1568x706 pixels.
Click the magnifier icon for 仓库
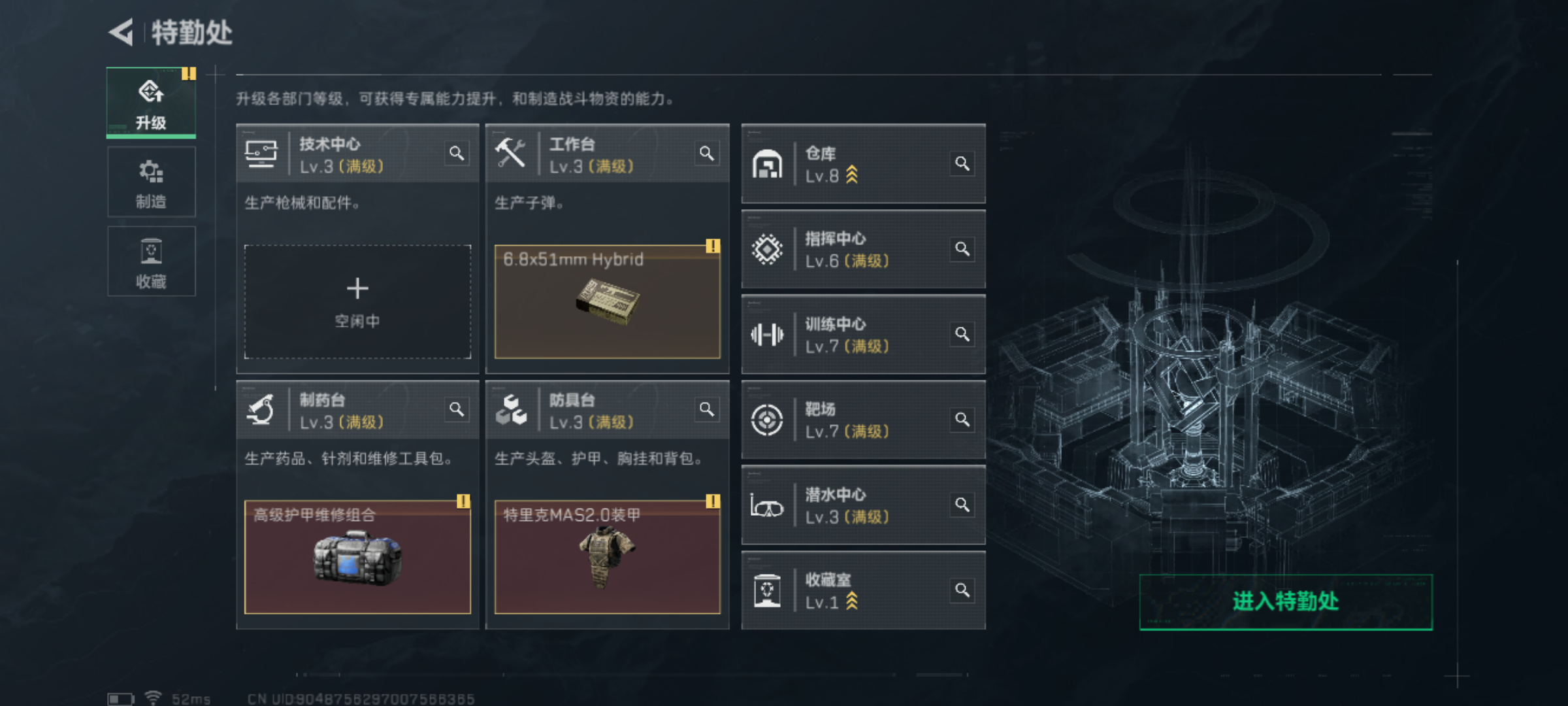[962, 163]
